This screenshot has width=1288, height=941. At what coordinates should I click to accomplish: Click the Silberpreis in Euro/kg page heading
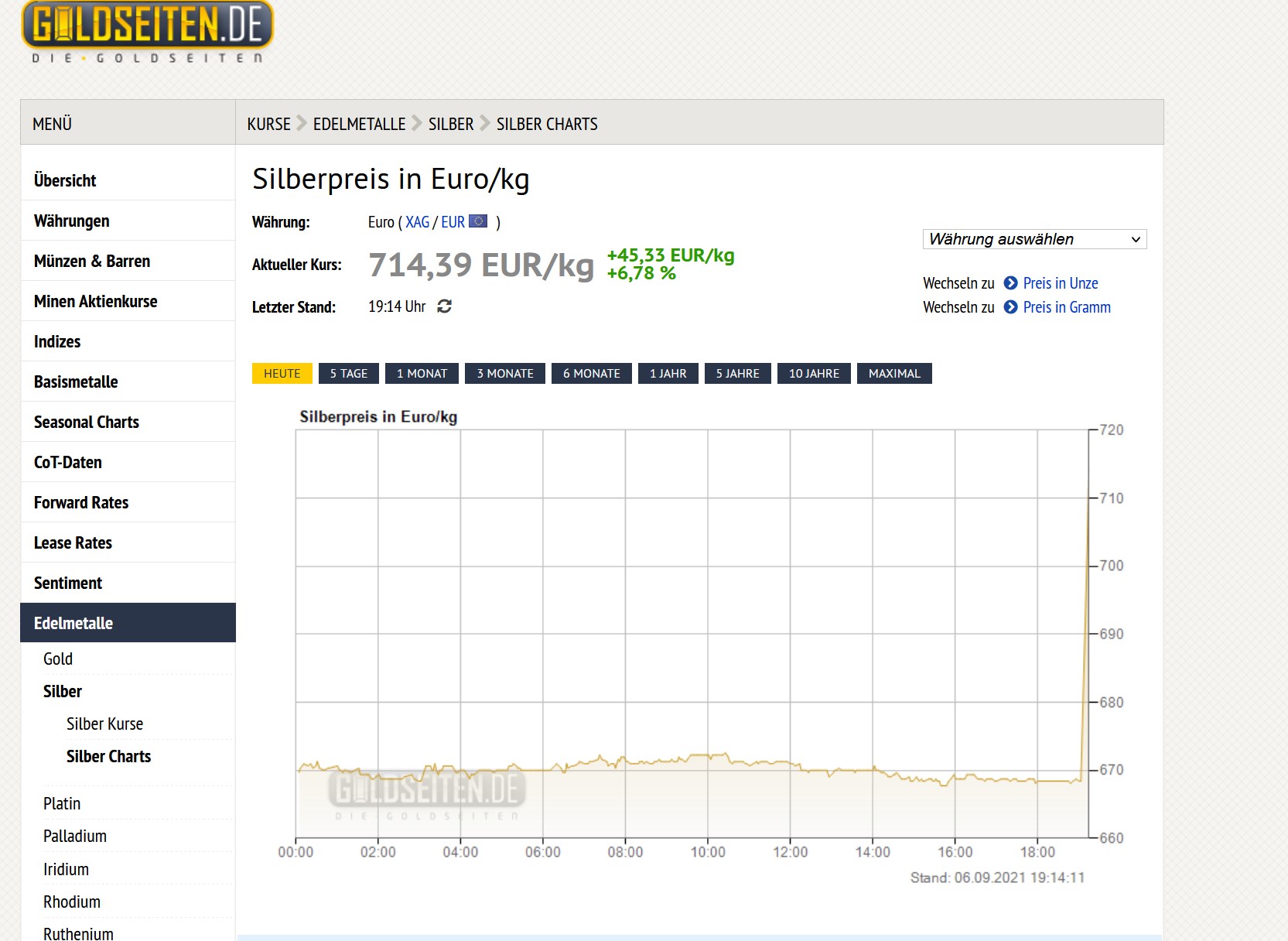tap(391, 179)
